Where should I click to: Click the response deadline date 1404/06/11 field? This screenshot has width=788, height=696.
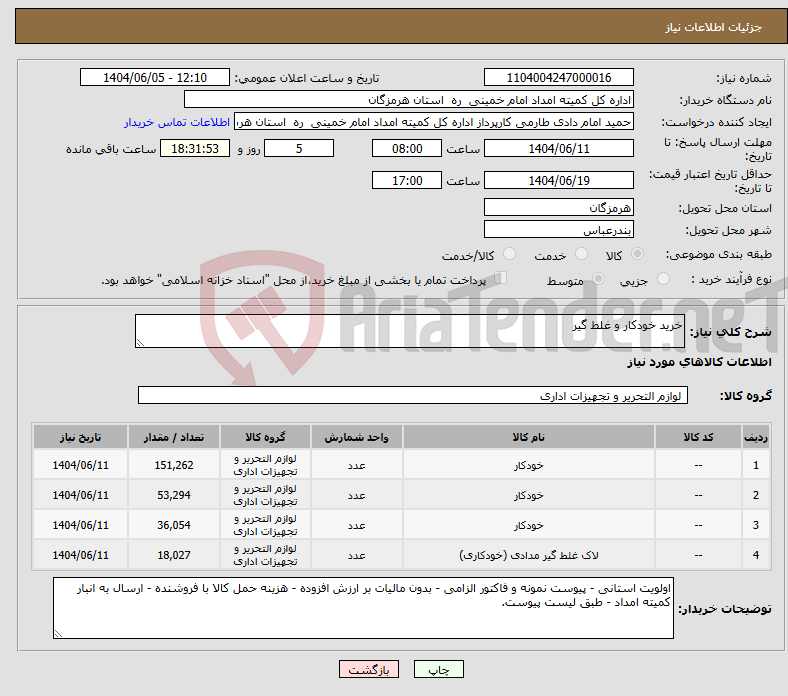(558, 148)
